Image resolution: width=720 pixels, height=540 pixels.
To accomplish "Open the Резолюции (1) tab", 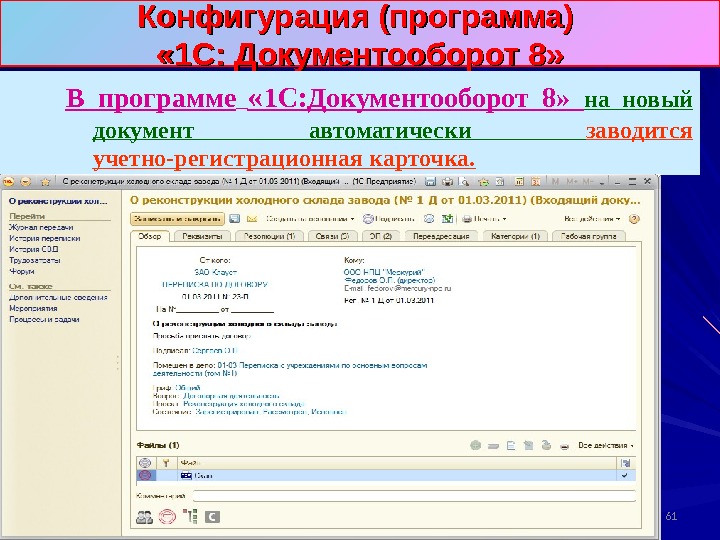I will coord(269,236).
